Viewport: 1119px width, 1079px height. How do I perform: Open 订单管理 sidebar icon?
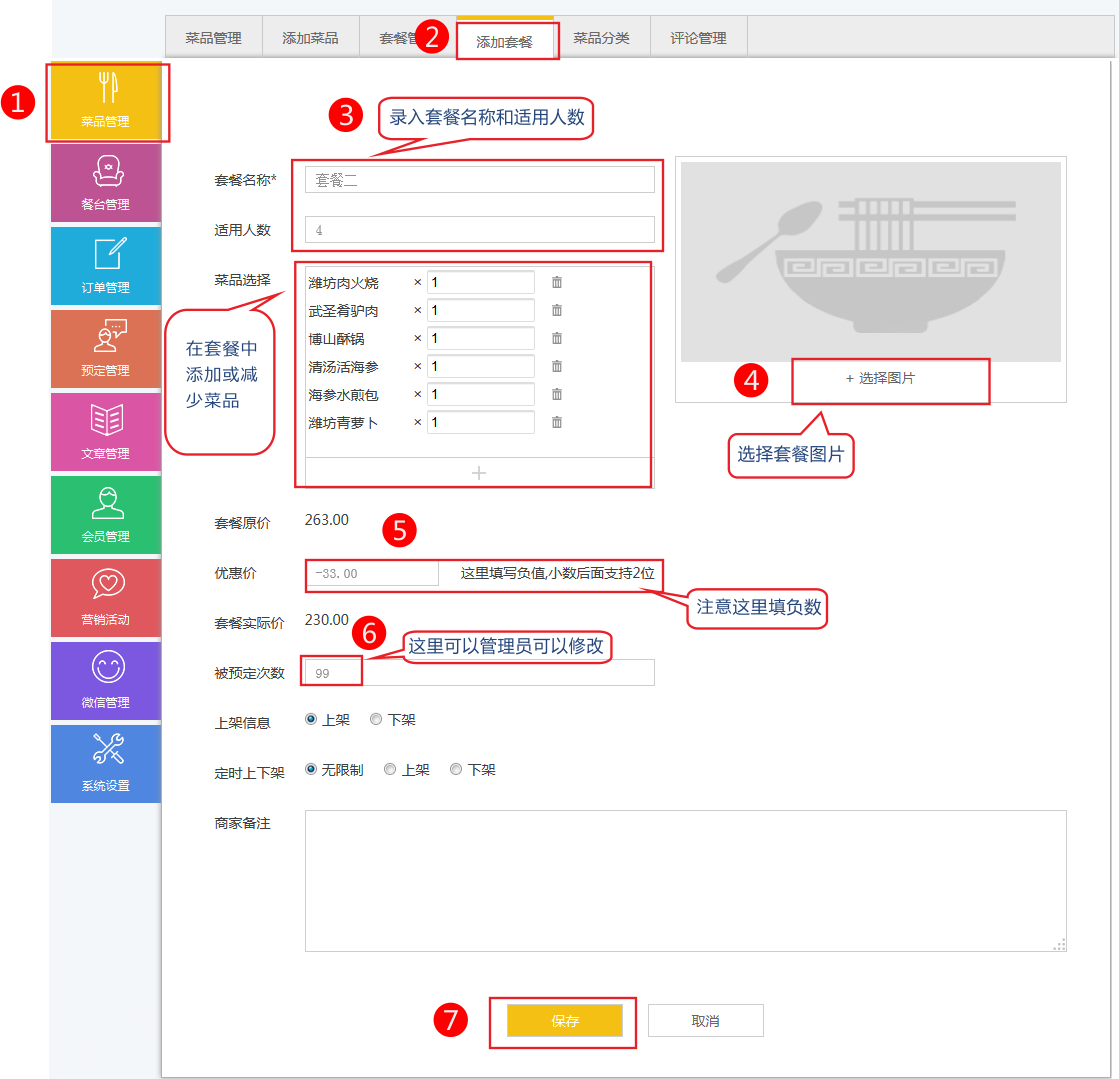pos(105,265)
